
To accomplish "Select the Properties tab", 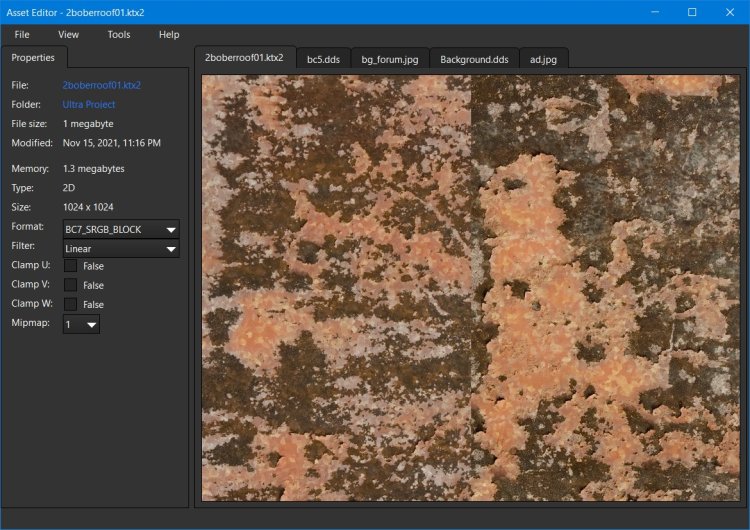I will coord(33,58).
